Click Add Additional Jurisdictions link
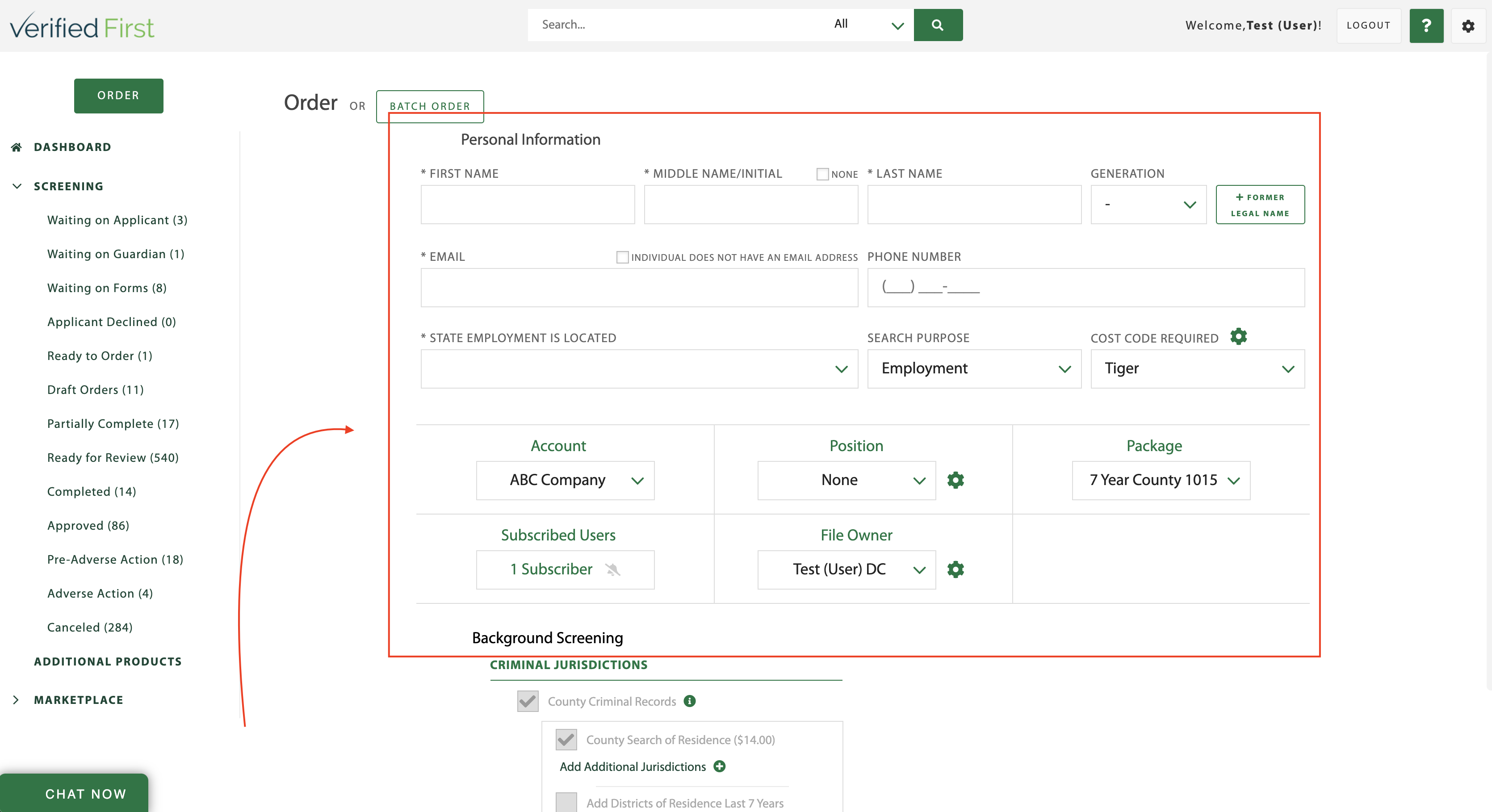Viewport: 1492px width, 812px height. (633, 766)
